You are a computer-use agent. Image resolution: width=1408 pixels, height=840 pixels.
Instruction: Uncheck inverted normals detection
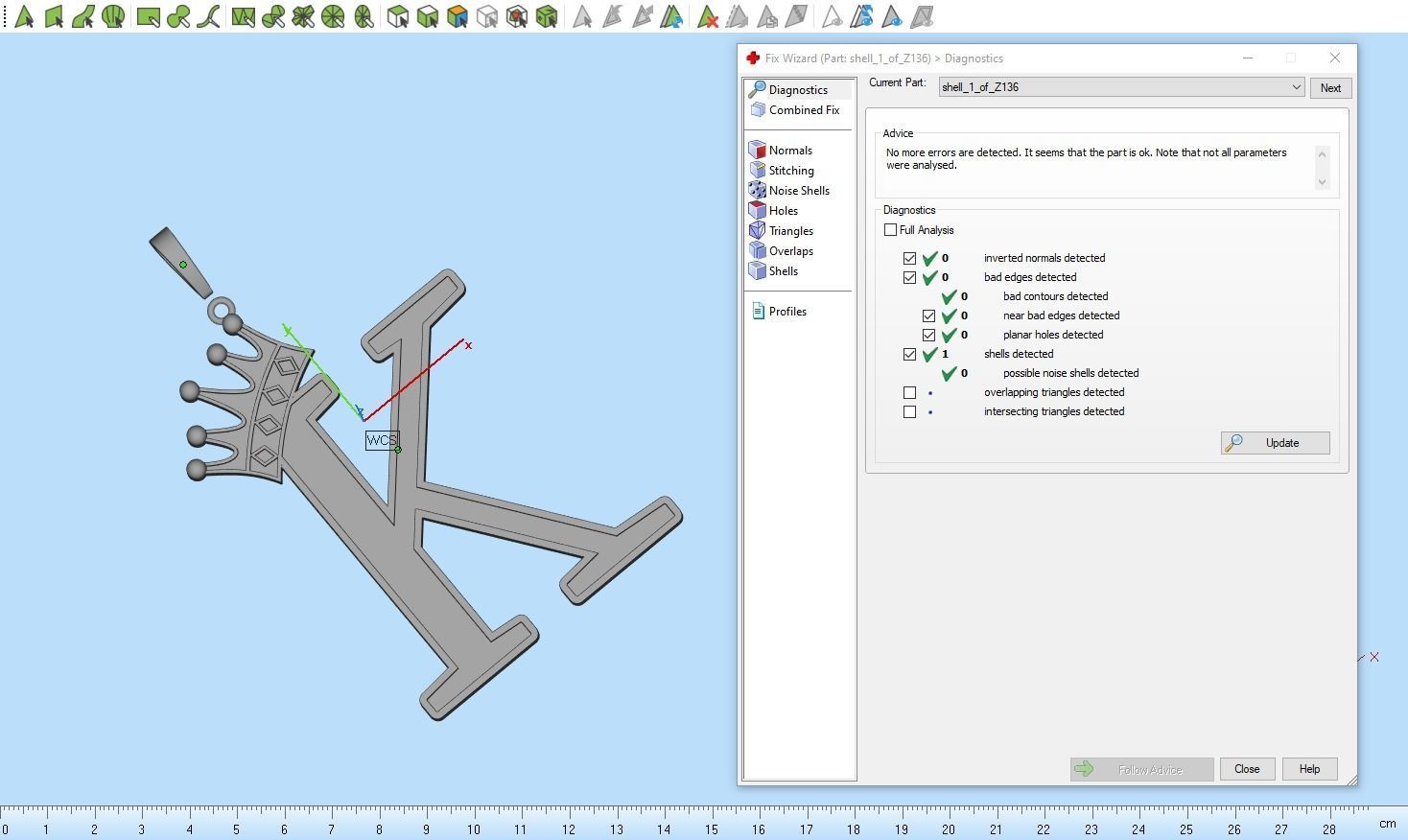coord(910,259)
